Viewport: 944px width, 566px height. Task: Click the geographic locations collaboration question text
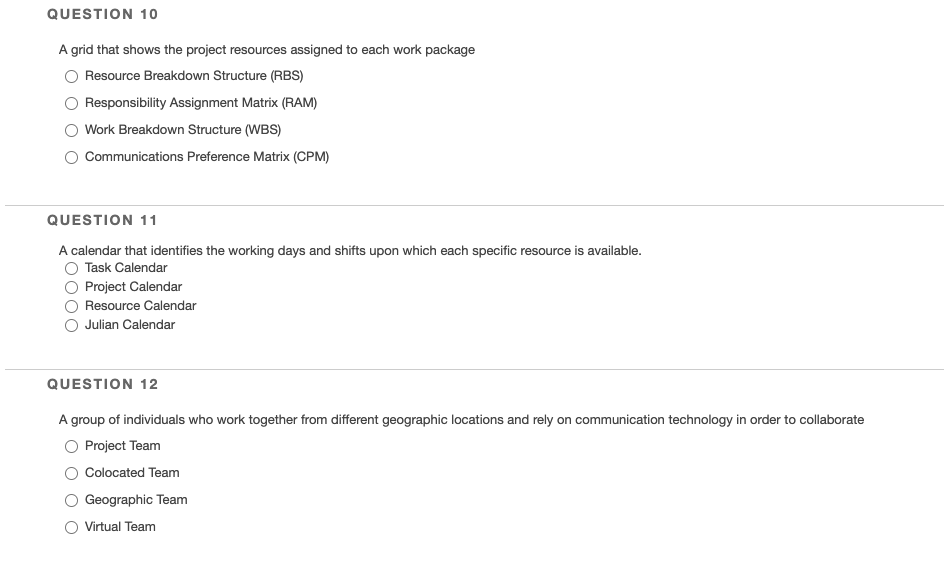(x=461, y=420)
